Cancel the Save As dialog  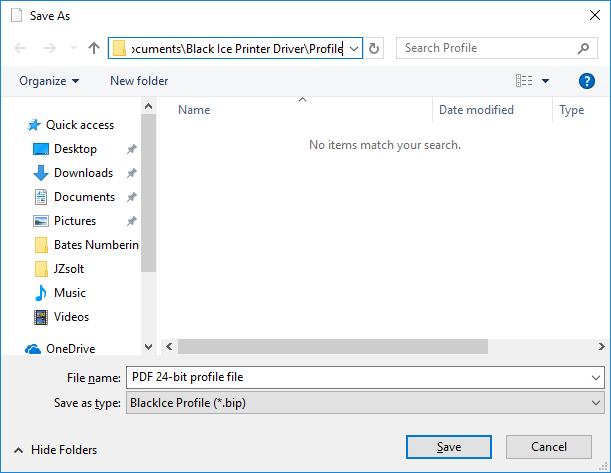click(x=549, y=447)
